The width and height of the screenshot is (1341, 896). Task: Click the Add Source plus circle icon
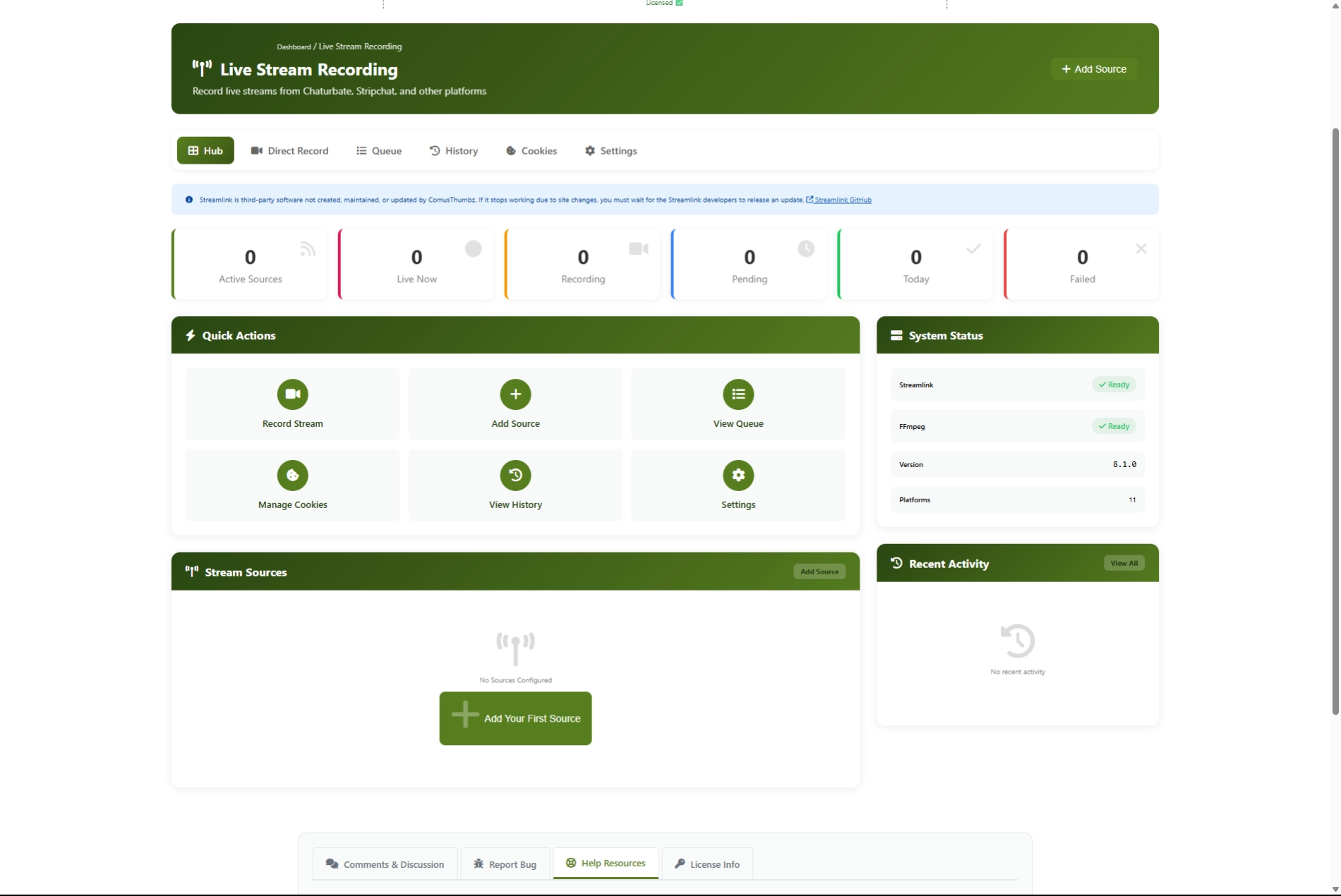tap(515, 394)
